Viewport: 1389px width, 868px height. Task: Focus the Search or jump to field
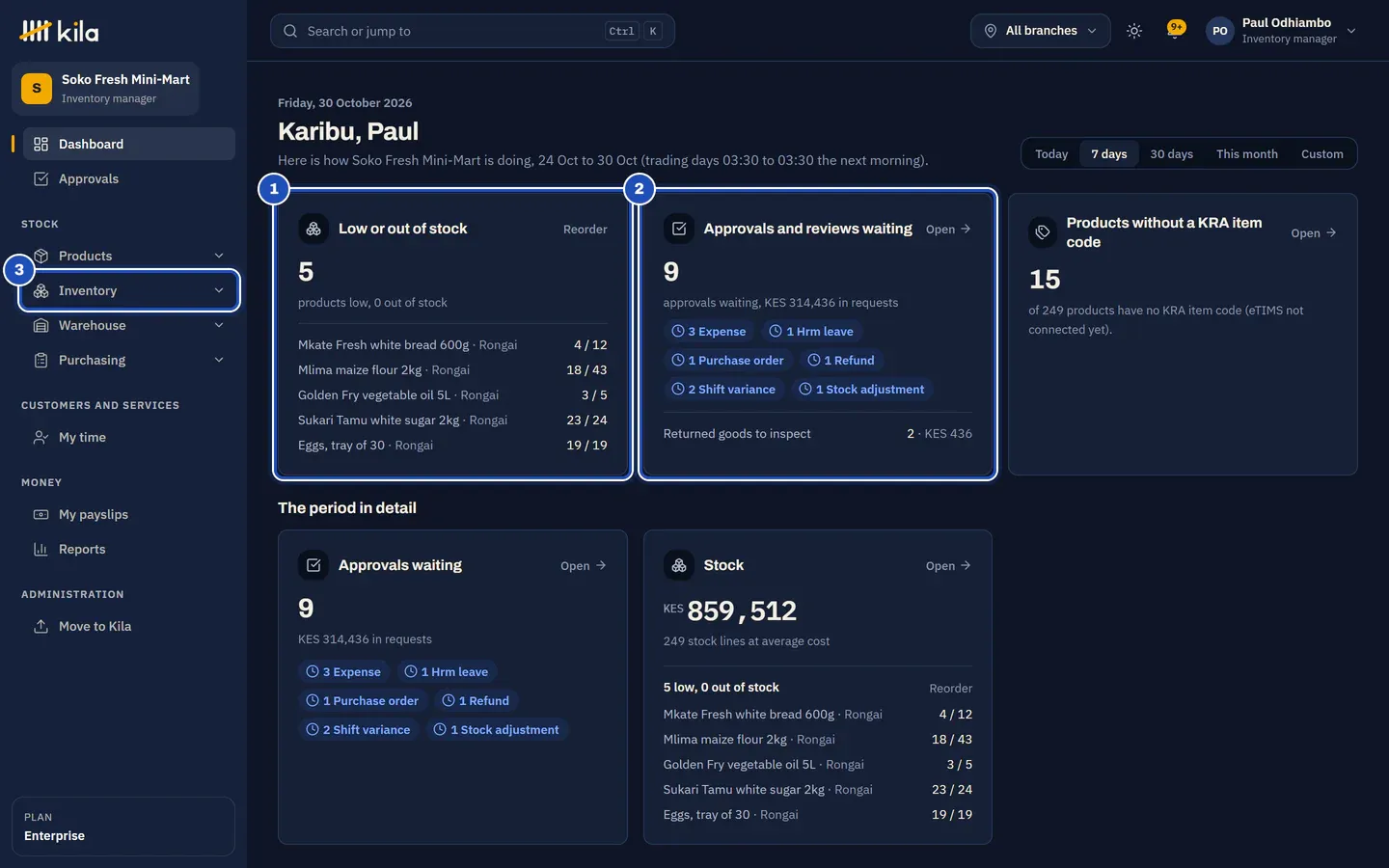(473, 31)
